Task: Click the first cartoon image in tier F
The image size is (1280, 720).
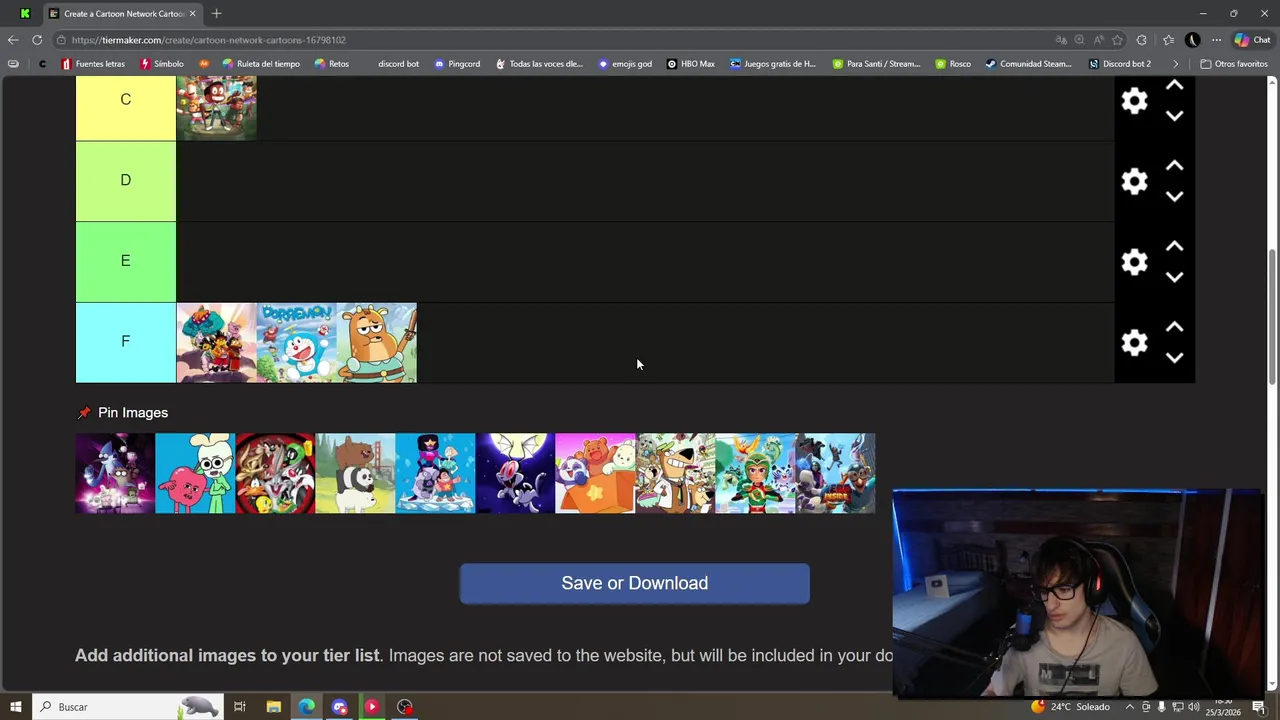Action: [216, 343]
